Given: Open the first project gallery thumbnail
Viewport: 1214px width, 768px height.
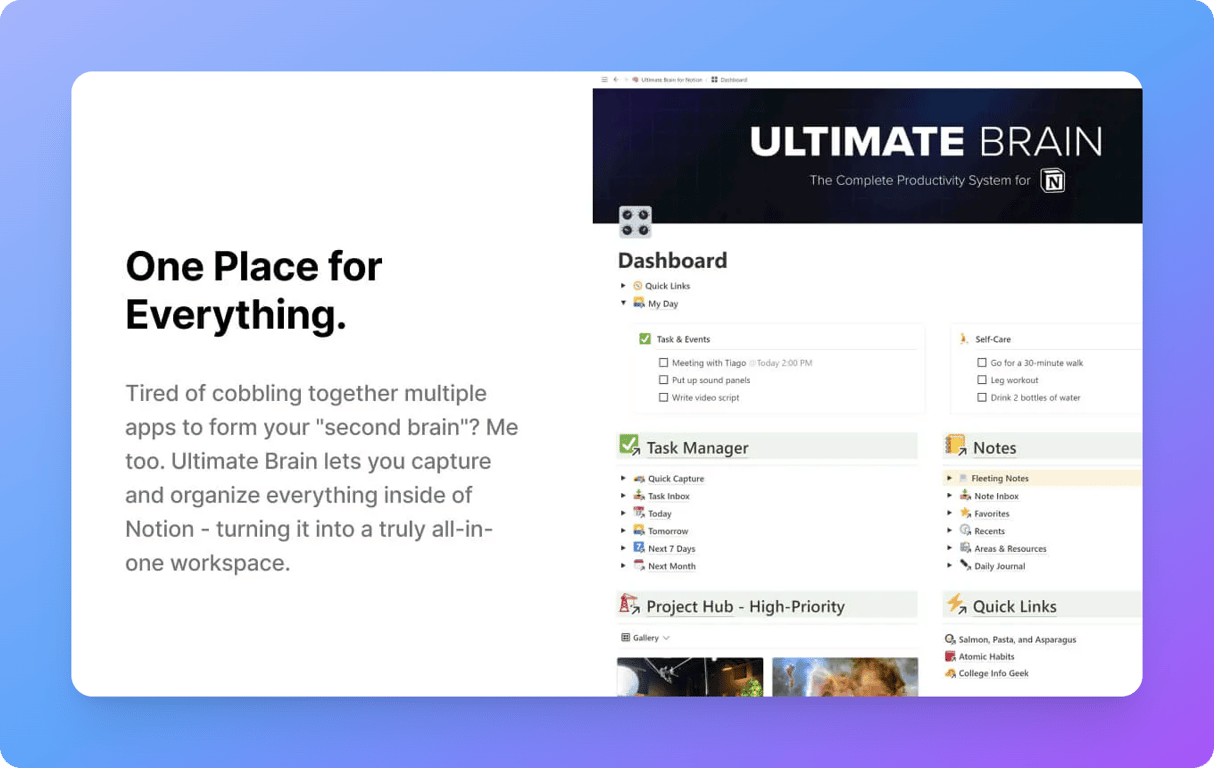Looking at the screenshot, I should point(690,677).
